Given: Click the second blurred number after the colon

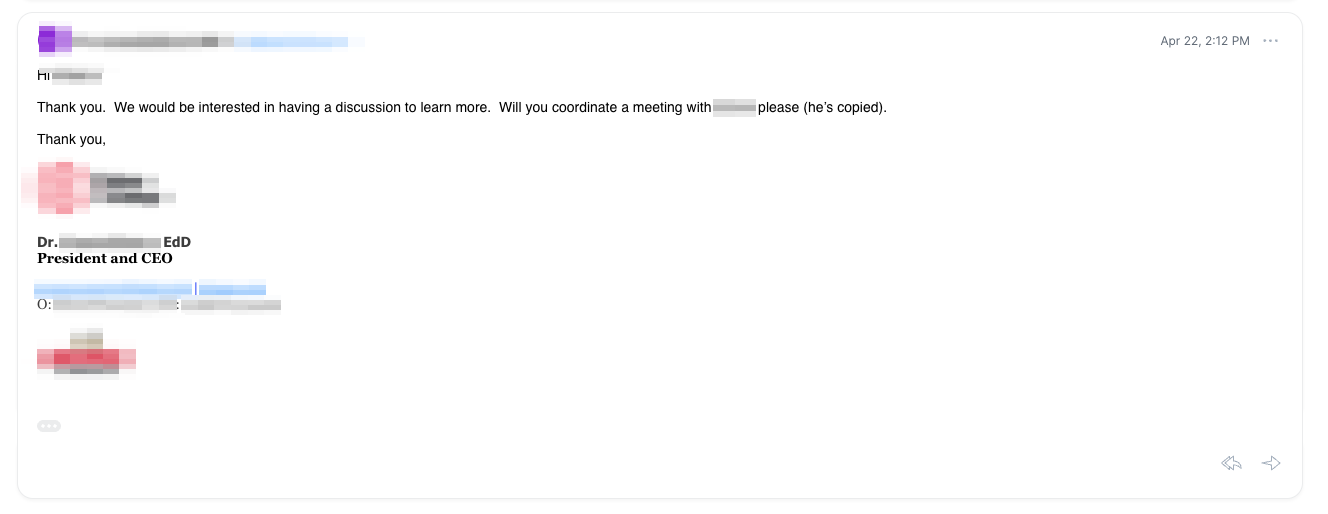Looking at the screenshot, I should coord(231,305).
